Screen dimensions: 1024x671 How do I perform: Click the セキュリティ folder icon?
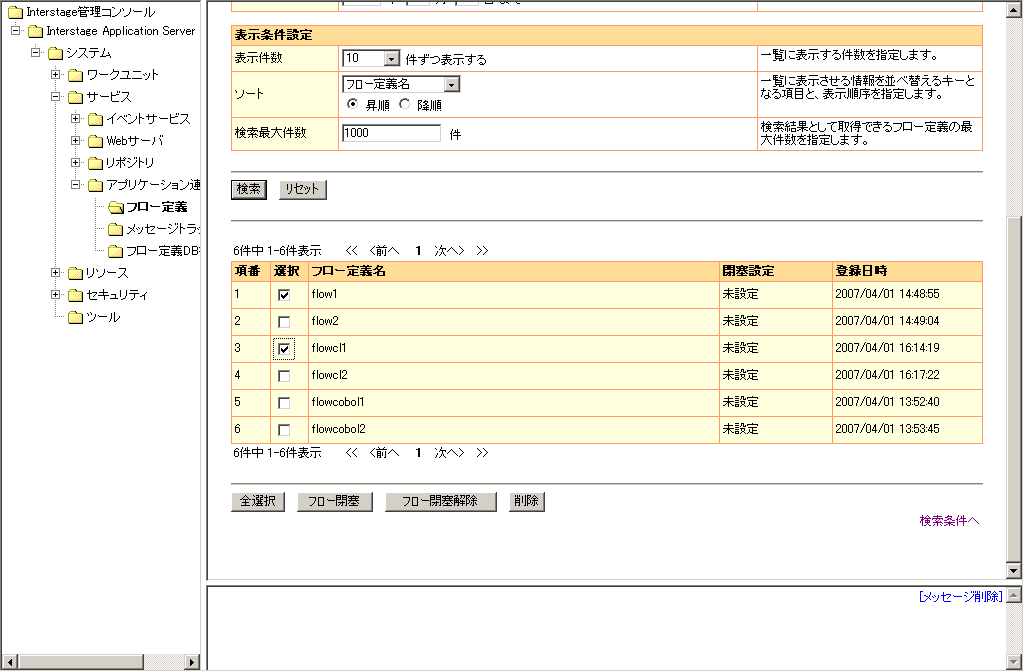(x=76, y=295)
